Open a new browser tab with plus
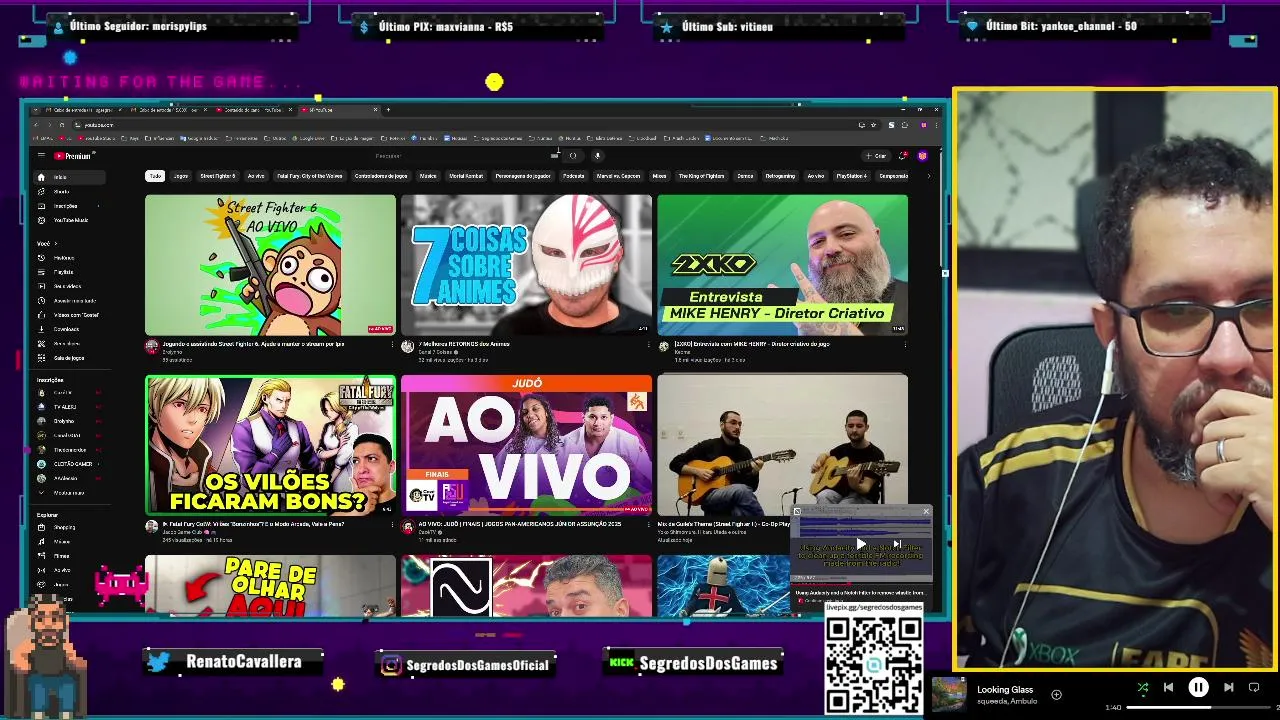Screen dimensions: 1280x720 click(389, 109)
